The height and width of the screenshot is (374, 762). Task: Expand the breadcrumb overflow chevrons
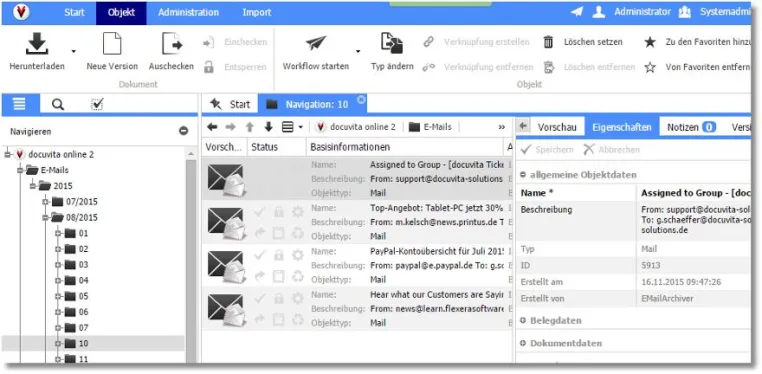502,127
